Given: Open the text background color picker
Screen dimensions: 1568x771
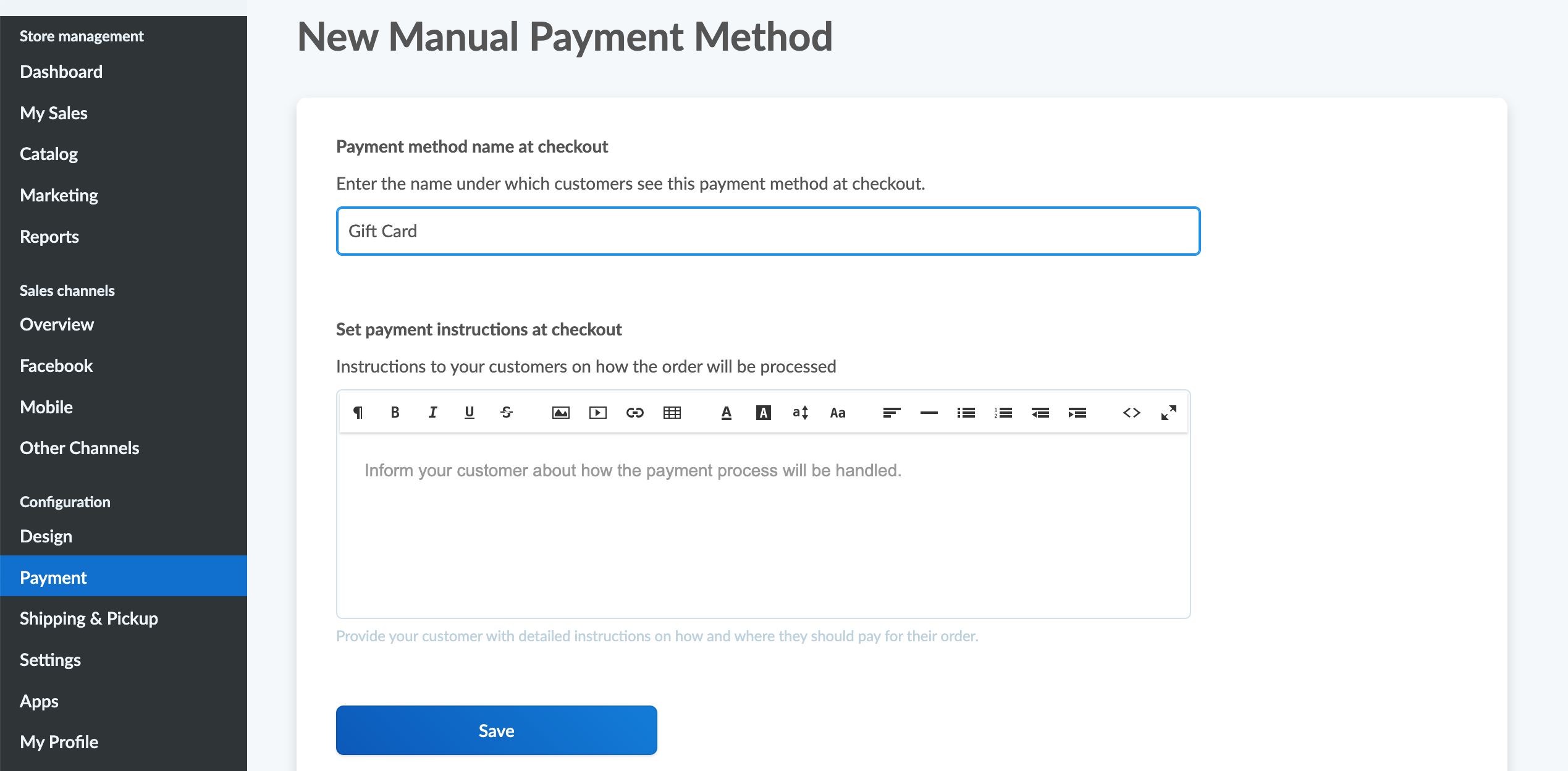Looking at the screenshot, I should pos(763,413).
